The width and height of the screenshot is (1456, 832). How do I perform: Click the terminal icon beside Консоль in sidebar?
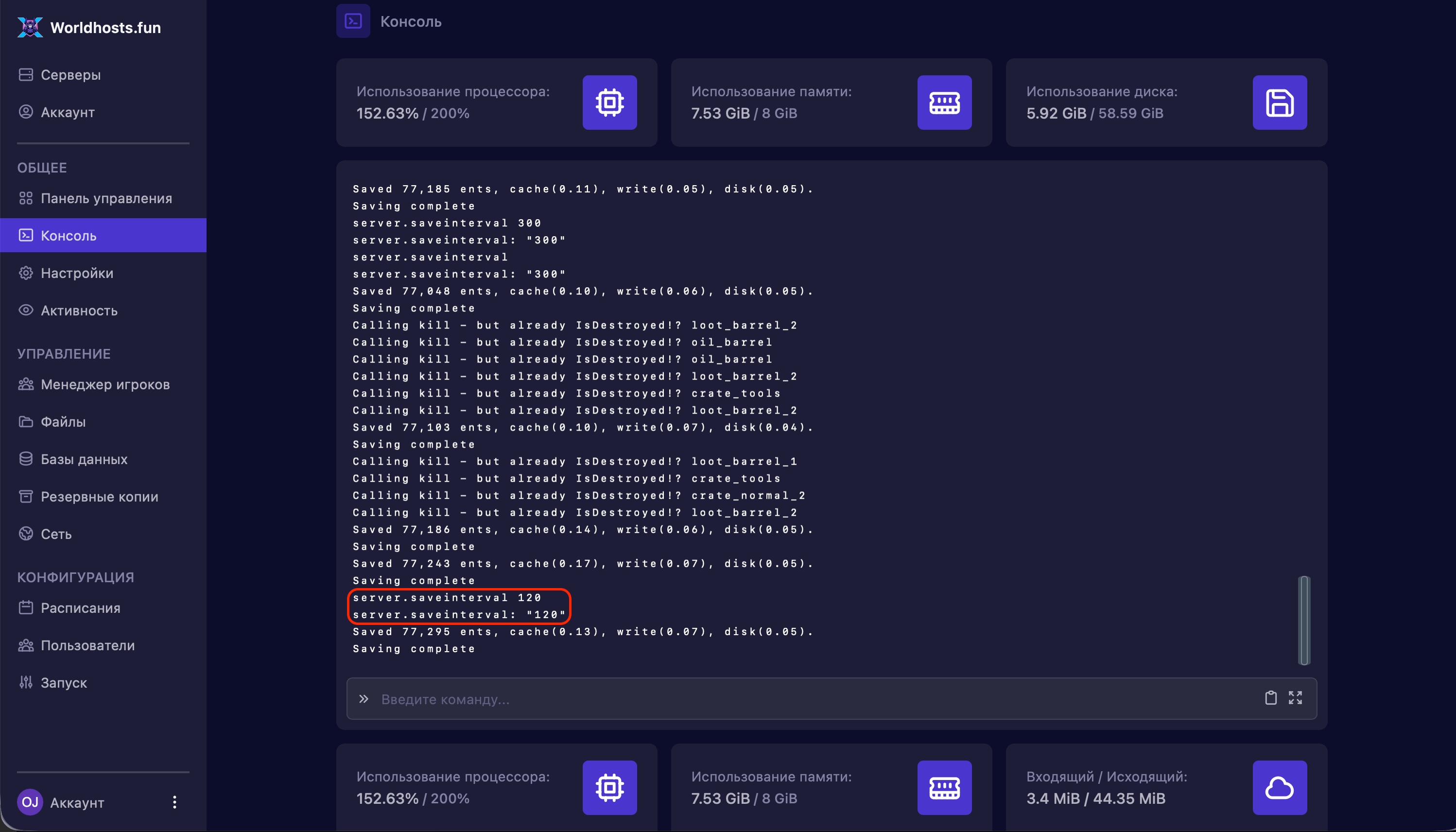point(26,235)
